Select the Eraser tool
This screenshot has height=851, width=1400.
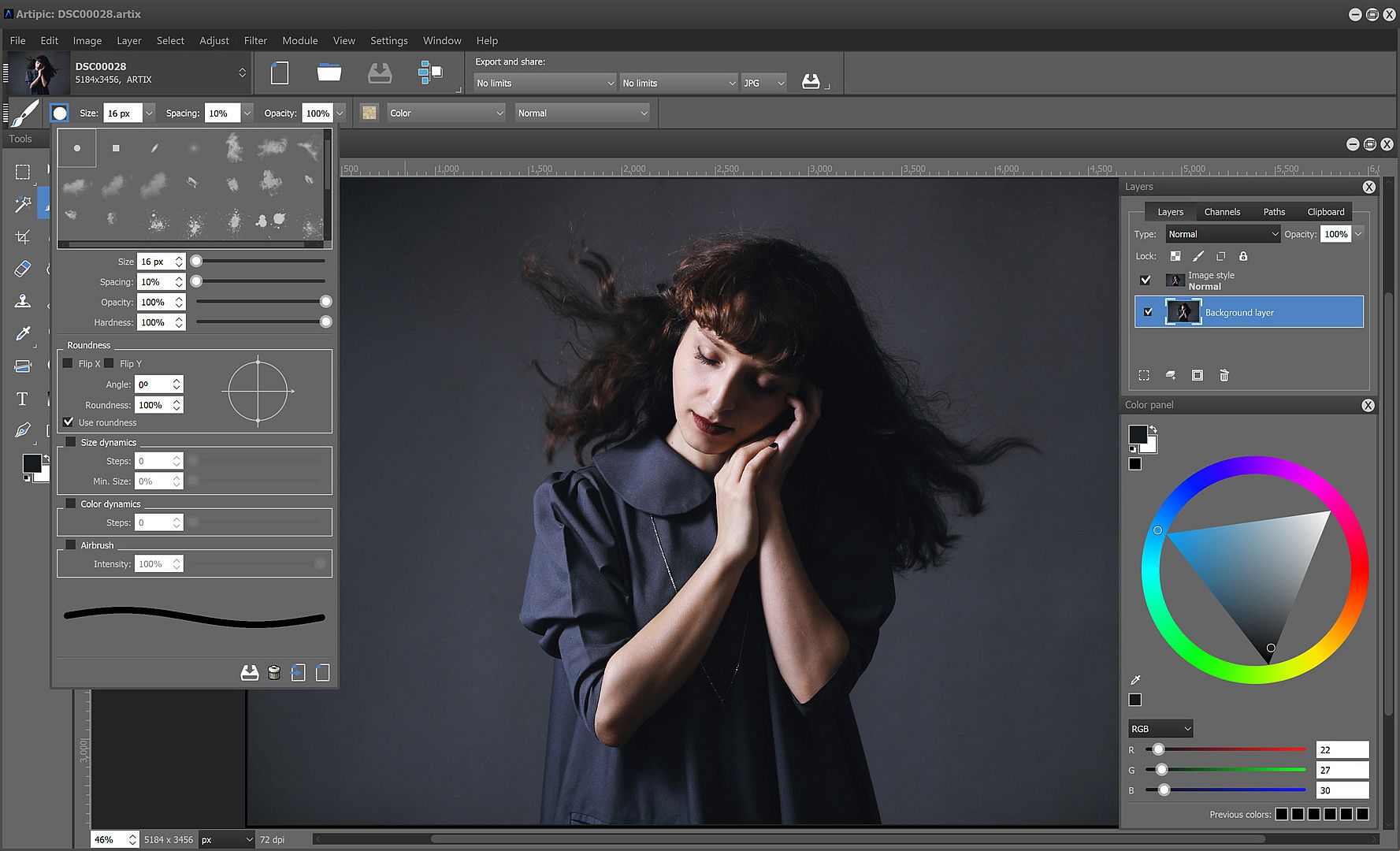22,269
